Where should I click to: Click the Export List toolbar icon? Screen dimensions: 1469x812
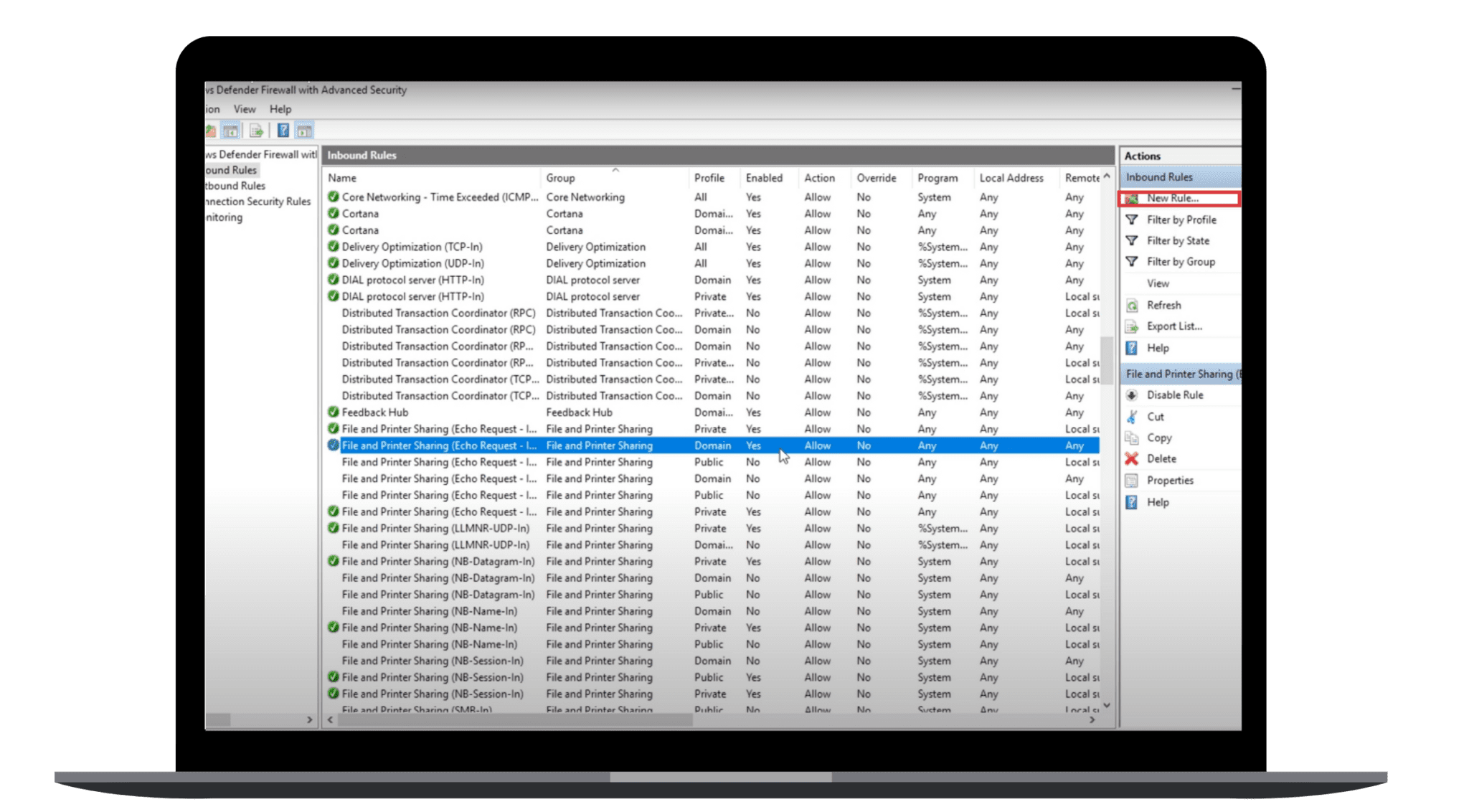pyautogui.click(x=255, y=131)
